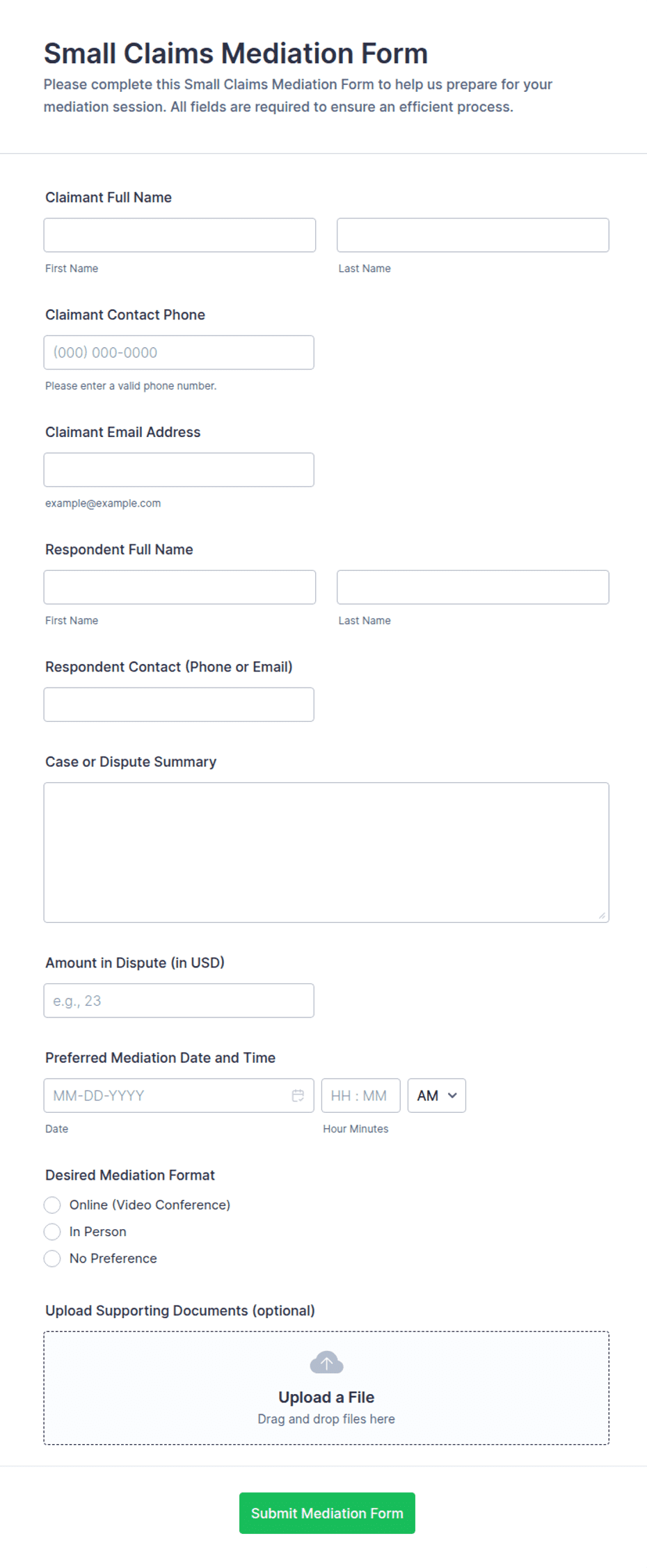Click the Respondent Last Name field
The image size is (647, 1568).
tap(473, 587)
